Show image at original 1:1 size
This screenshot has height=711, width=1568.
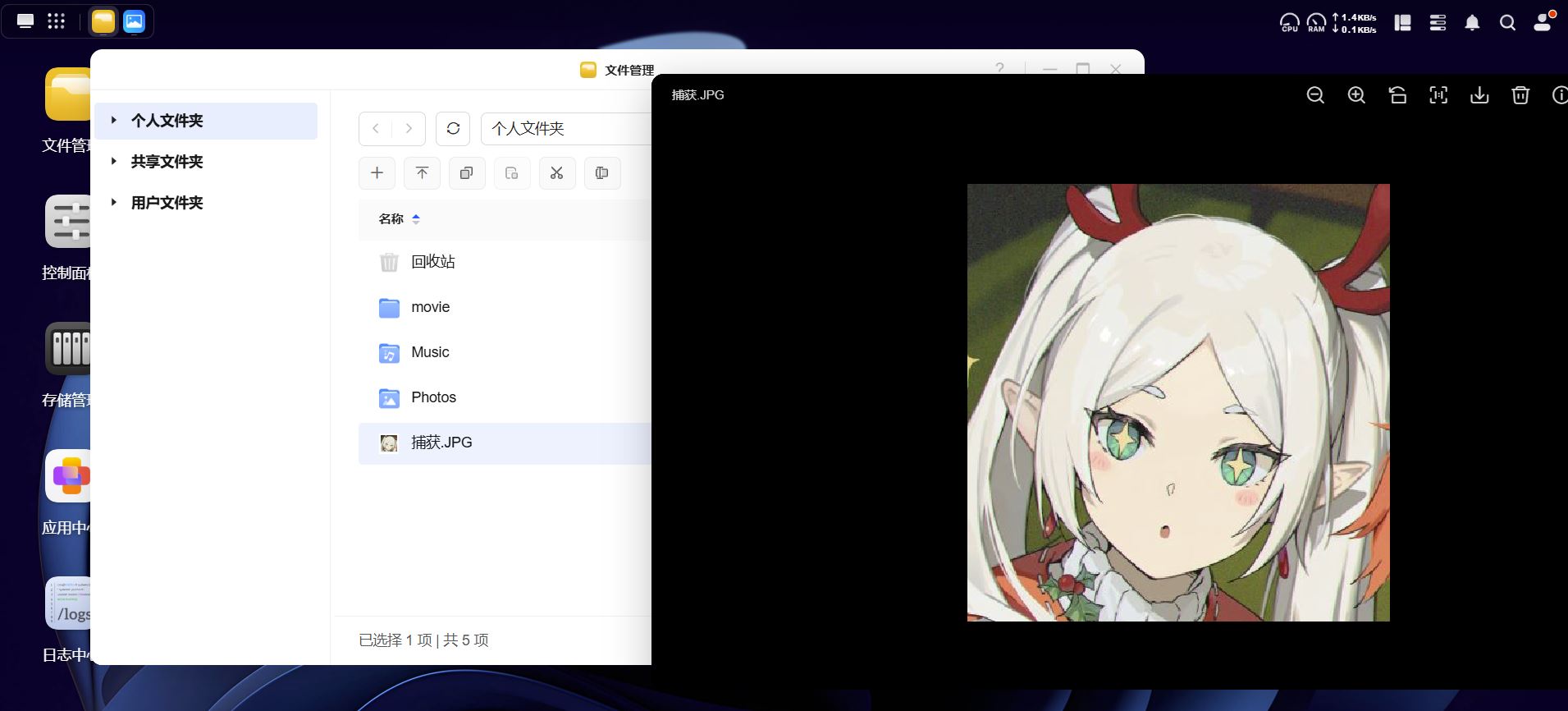point(1438,95)
